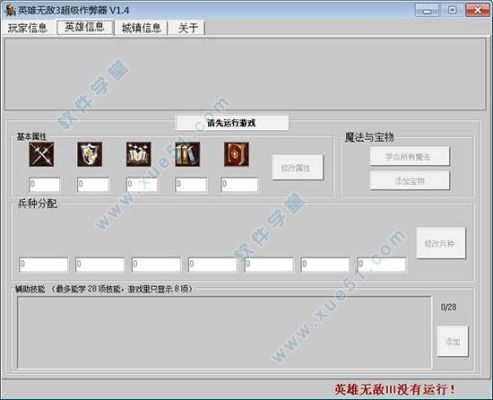The image size is (493, 400).
Task: Focus the seventh troop count field
Action: (382, 264)
